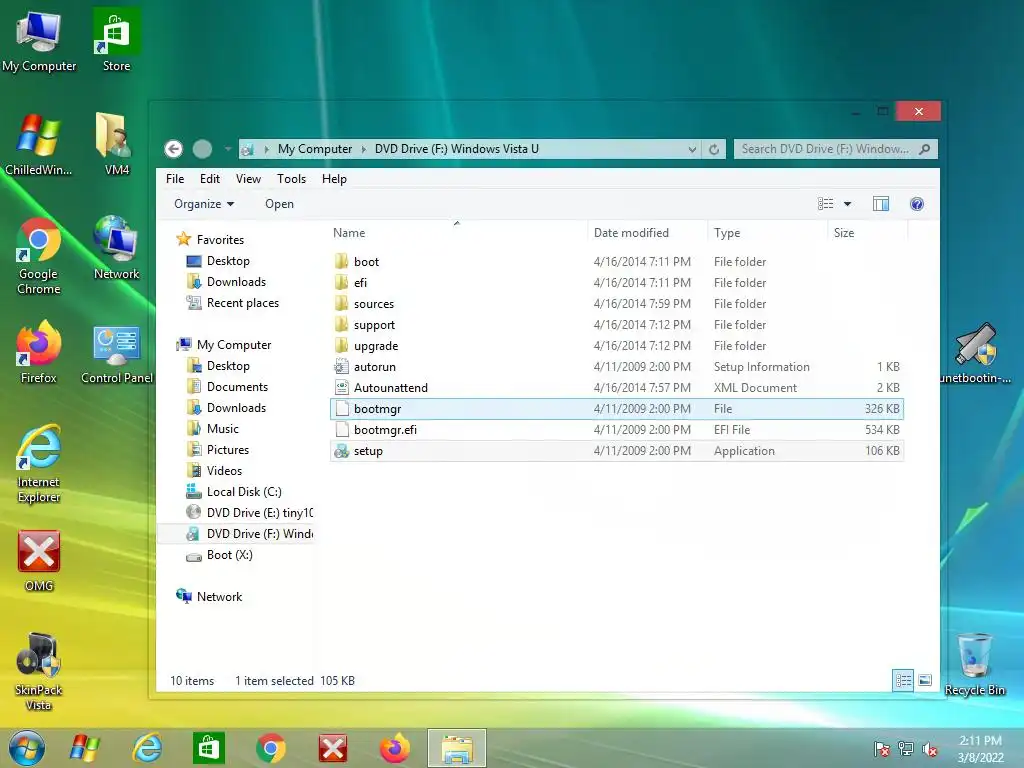This screenshot has height=768, width=1024.
Task: Click the Search DVD Drive input box
Action: click(827, 149)
